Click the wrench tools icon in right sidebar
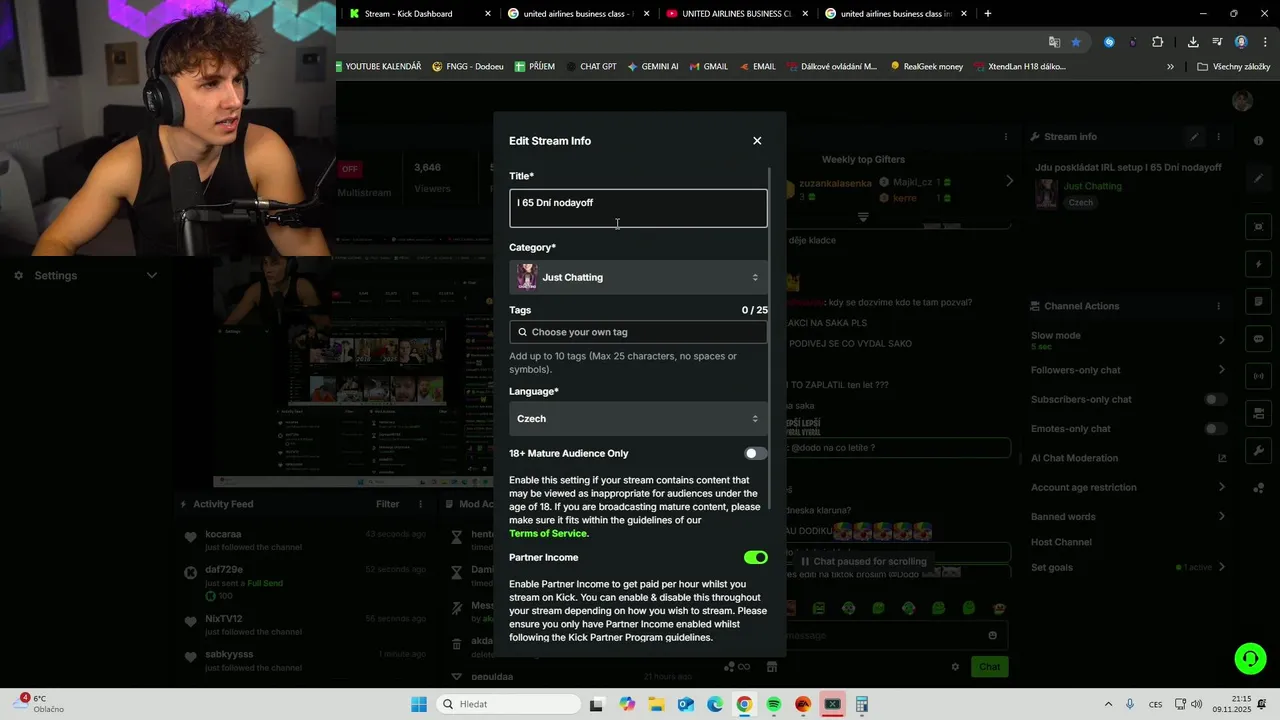The width and height of the screenshot is (1280, 720). pyautogui.click(x=1258, y=451)
